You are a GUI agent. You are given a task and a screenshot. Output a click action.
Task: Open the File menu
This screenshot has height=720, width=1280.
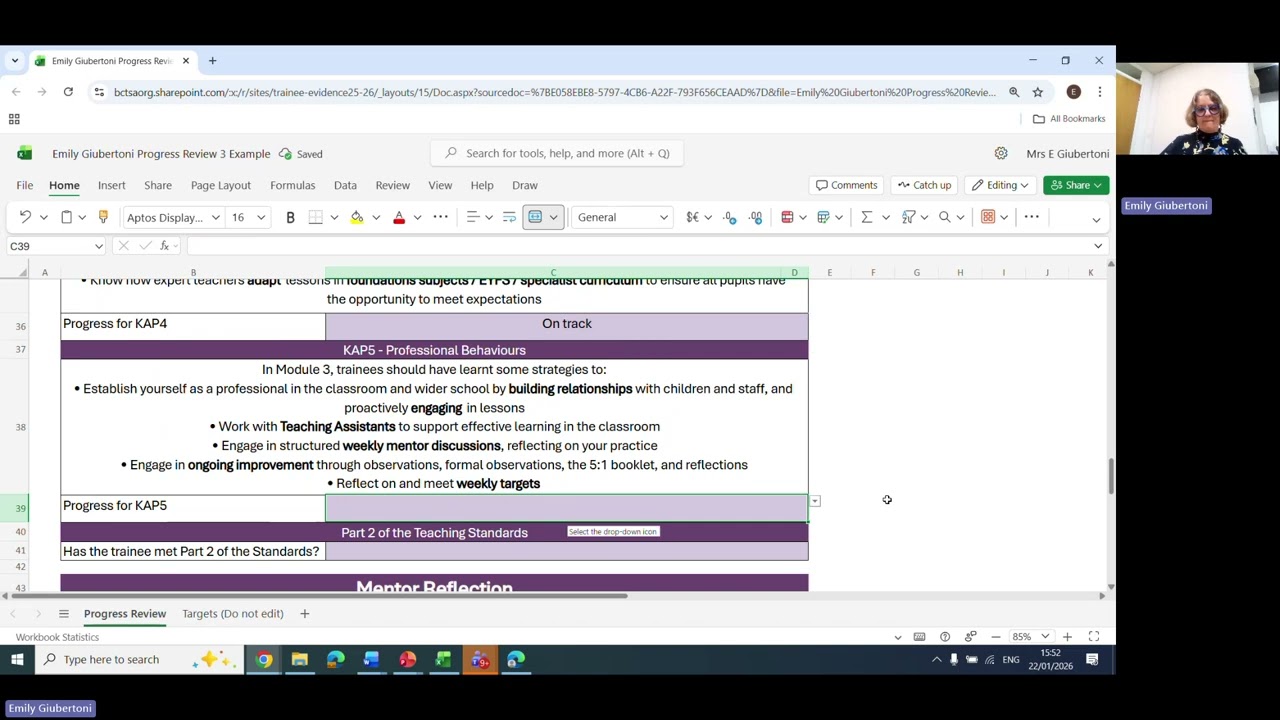click(24, 185)
